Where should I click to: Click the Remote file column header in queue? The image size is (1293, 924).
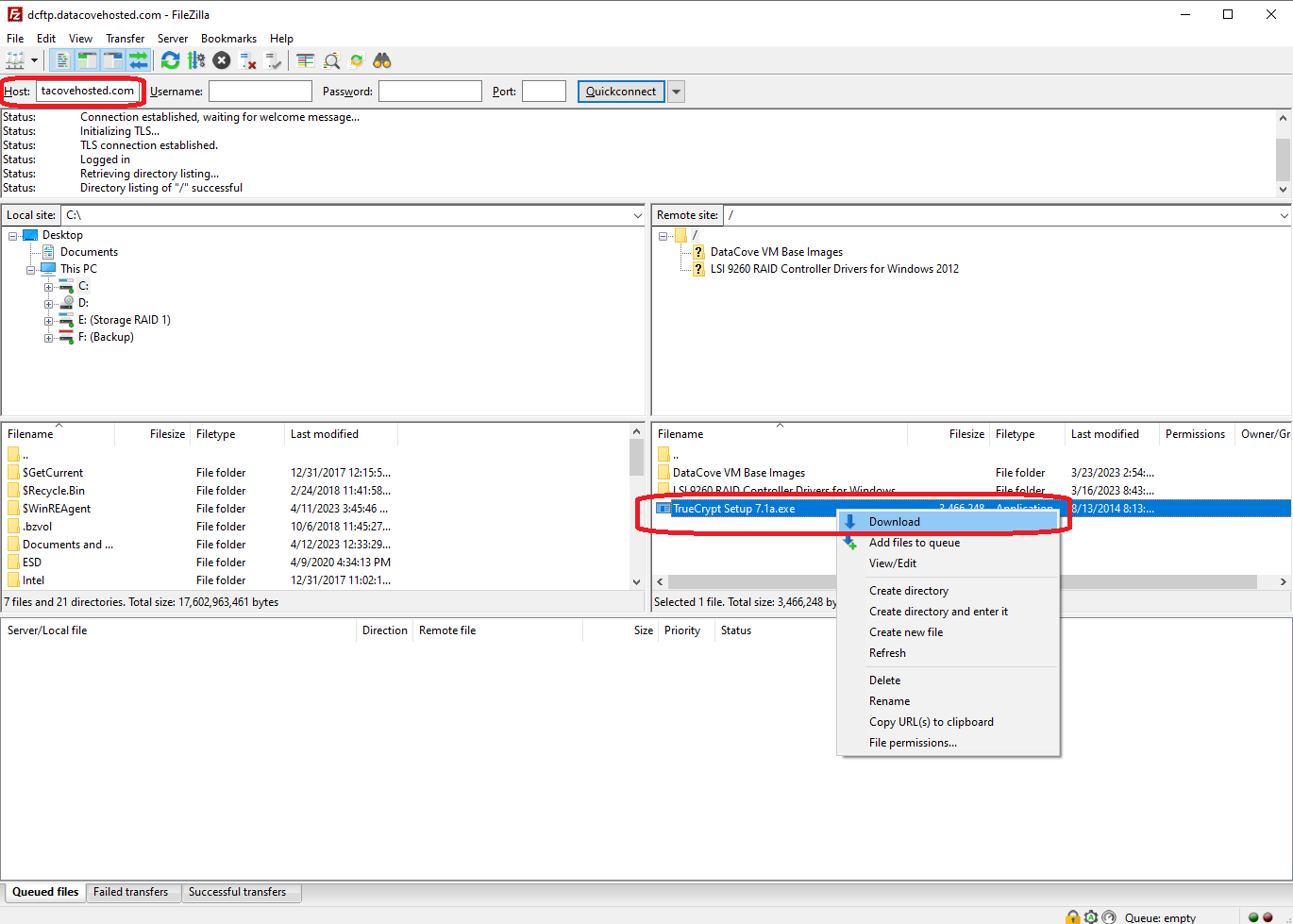tap(497, 630)
